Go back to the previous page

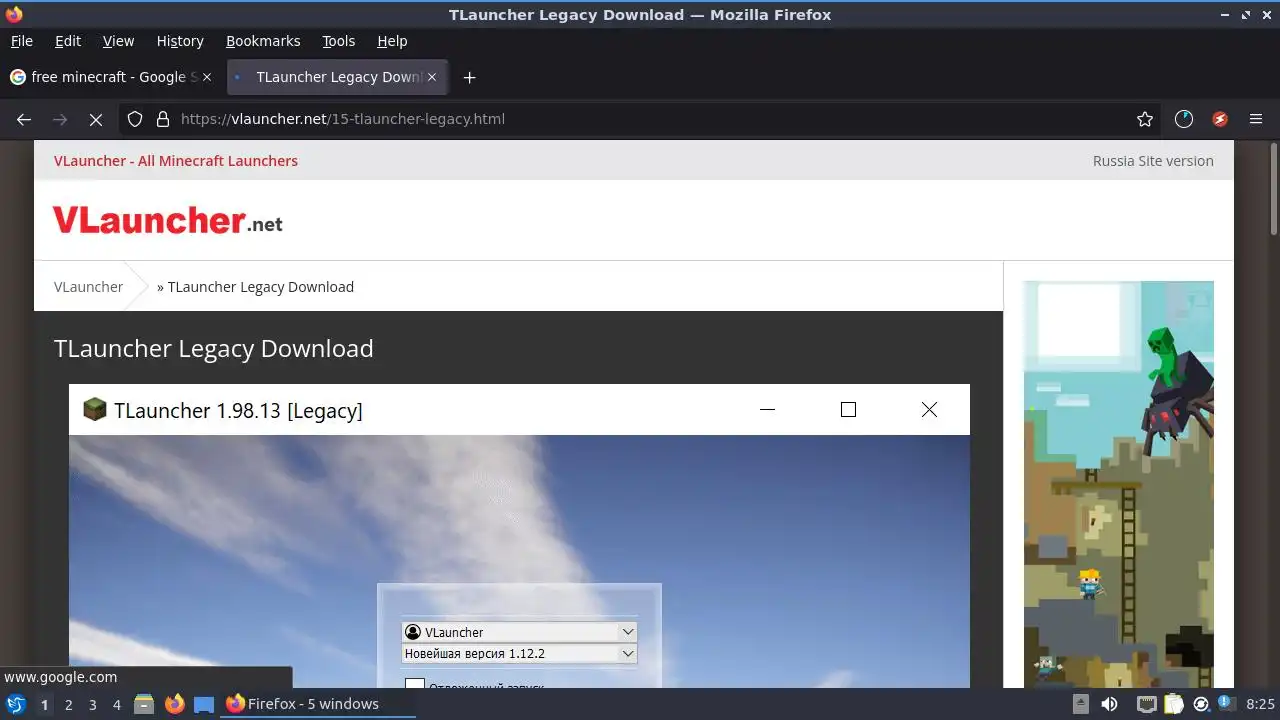[24, 119]
